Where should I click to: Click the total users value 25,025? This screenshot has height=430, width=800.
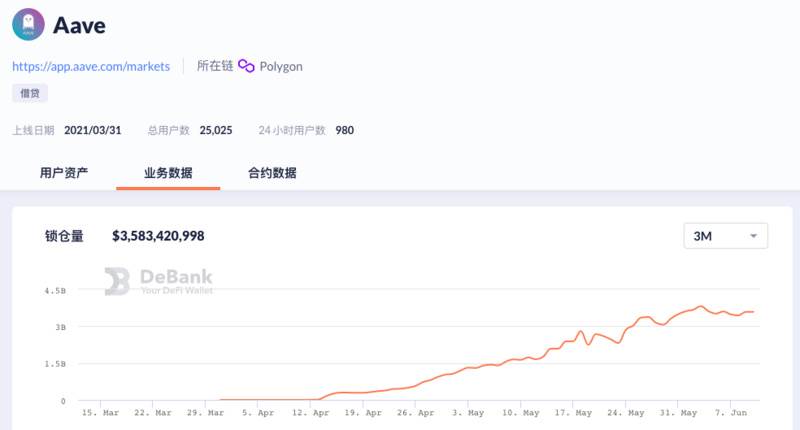point(216,131)
